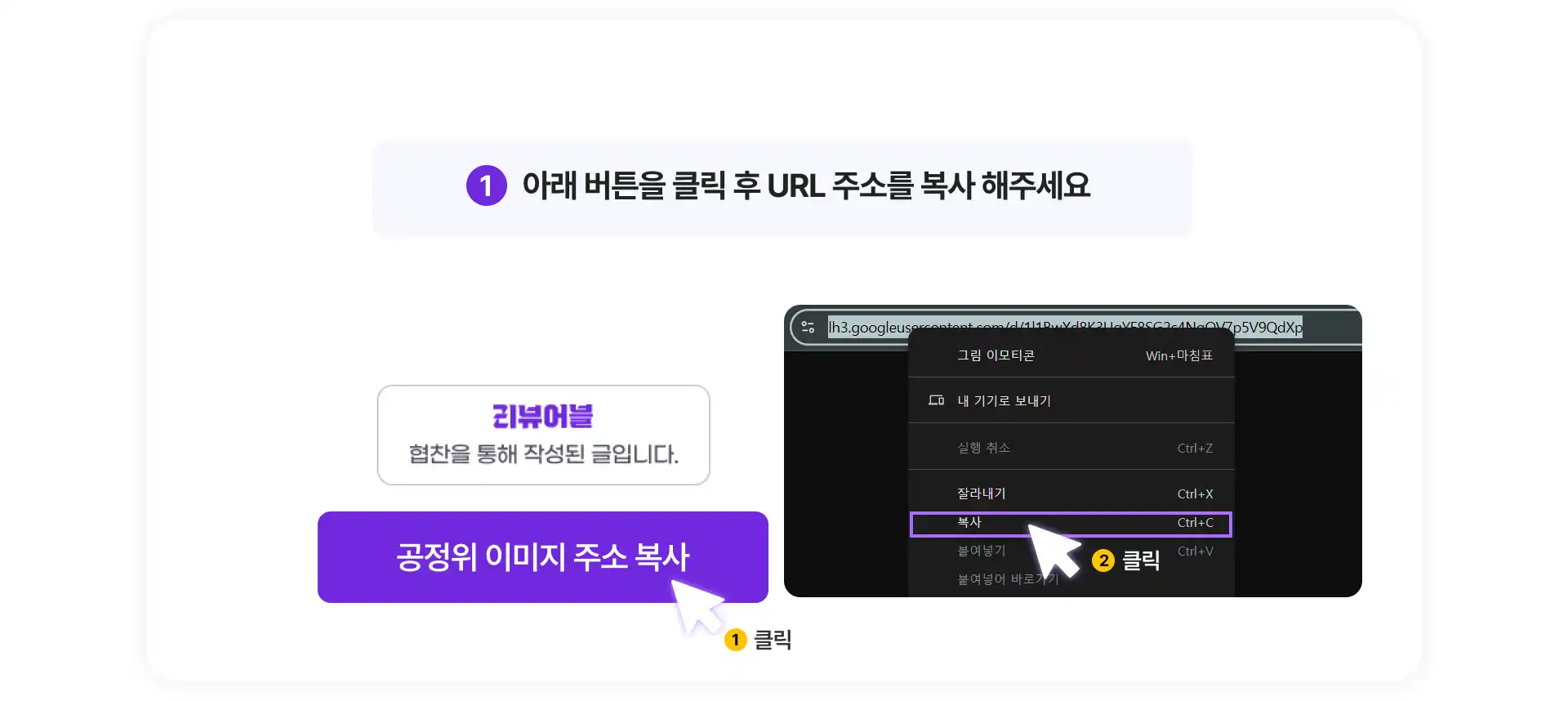Viewport: 1568px width, 701px height.
Task: Click the Ctrl+C shortcut label
Action: coord(1195,523)
